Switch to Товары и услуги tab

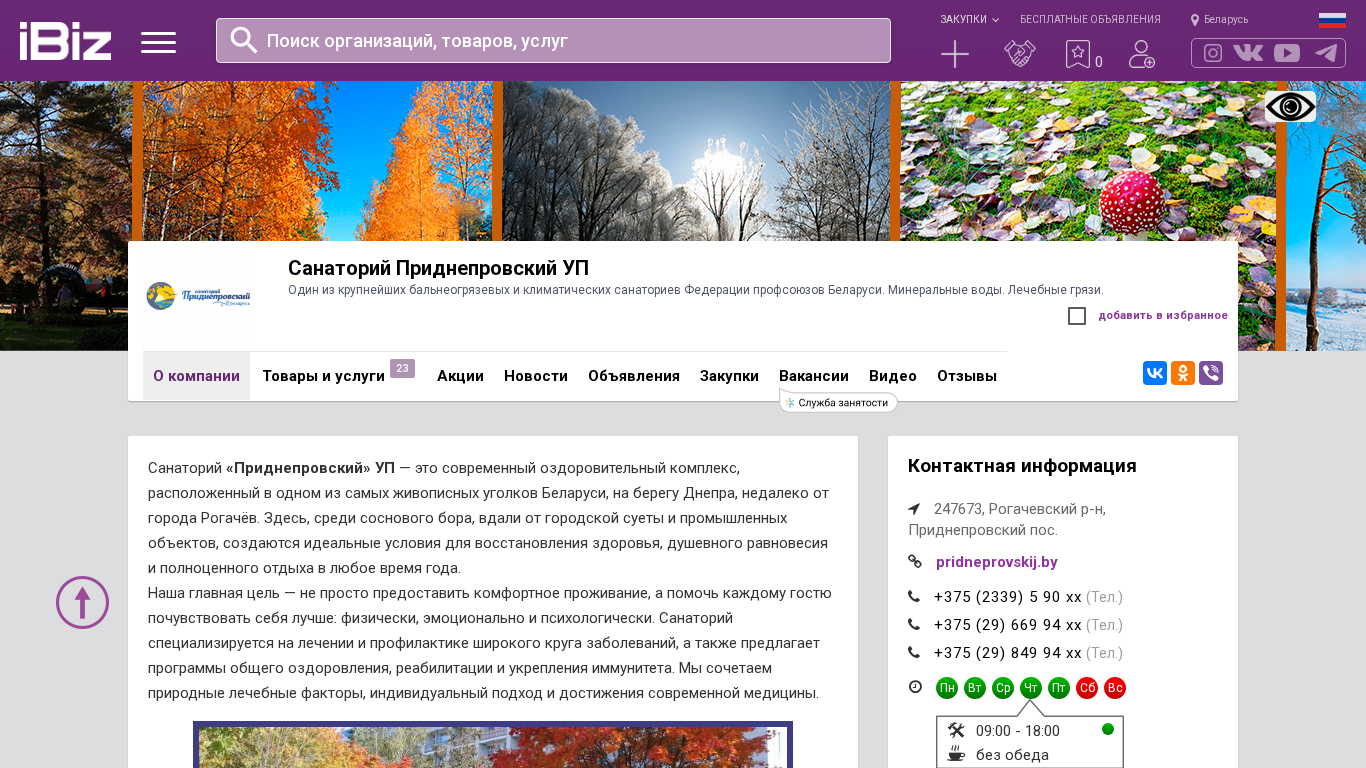323,376
